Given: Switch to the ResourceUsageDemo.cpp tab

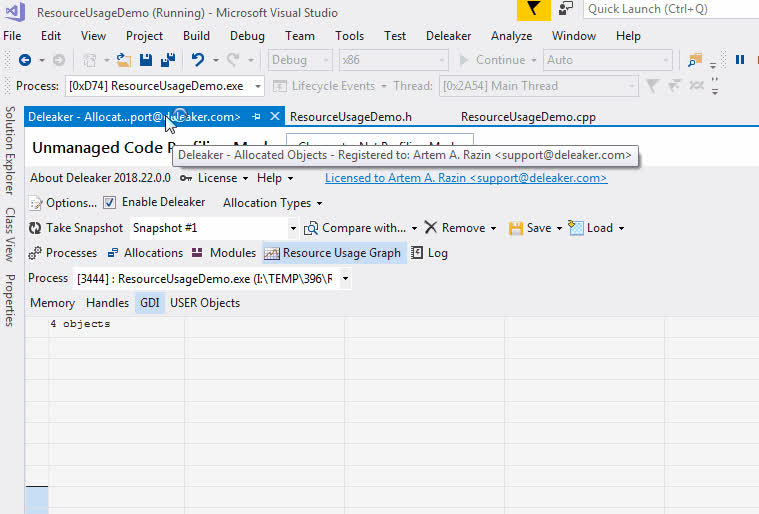Looking at the screenshot, I should tap(528, 117).
